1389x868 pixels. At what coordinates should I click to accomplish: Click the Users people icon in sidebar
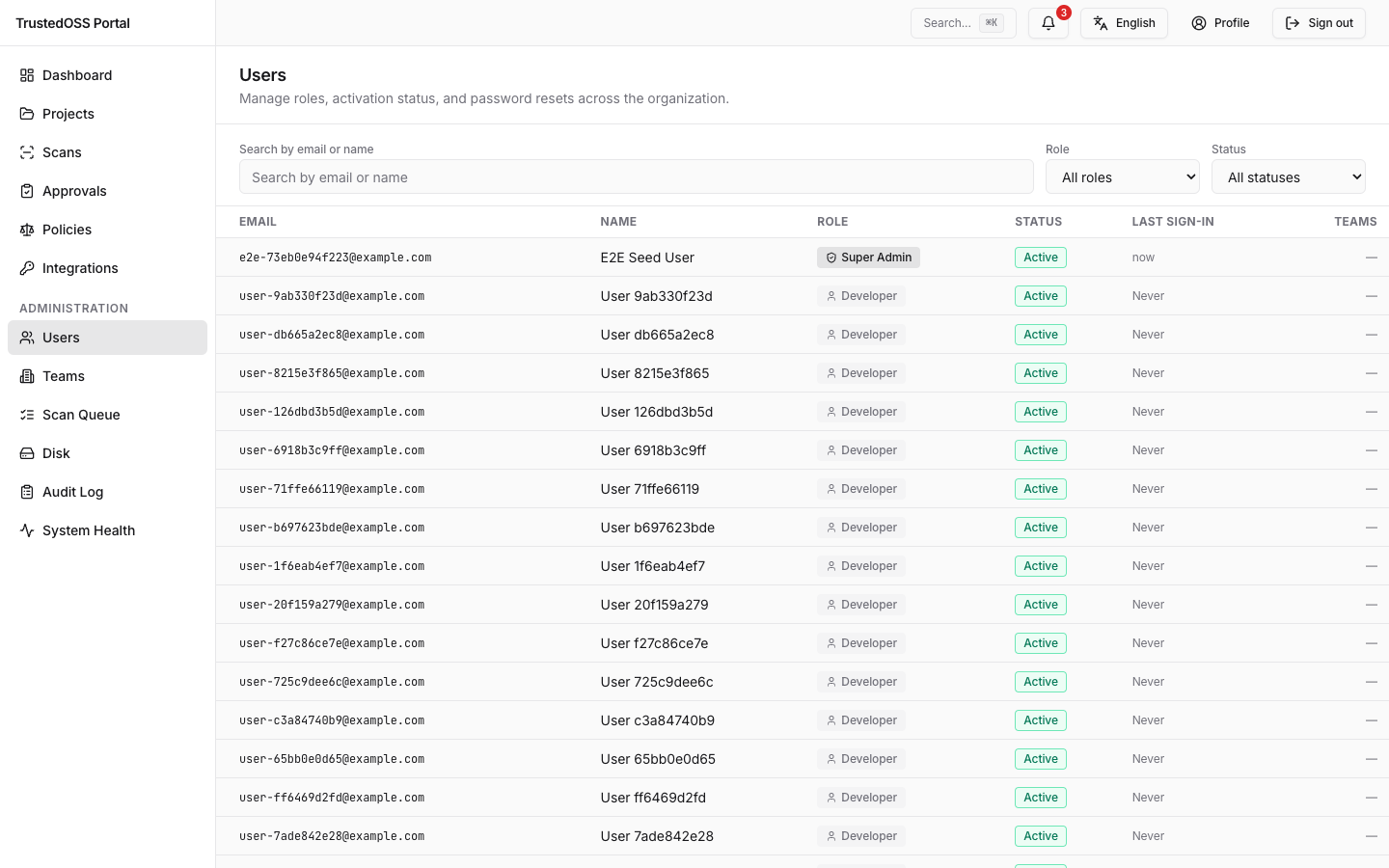tap(27, 338)
